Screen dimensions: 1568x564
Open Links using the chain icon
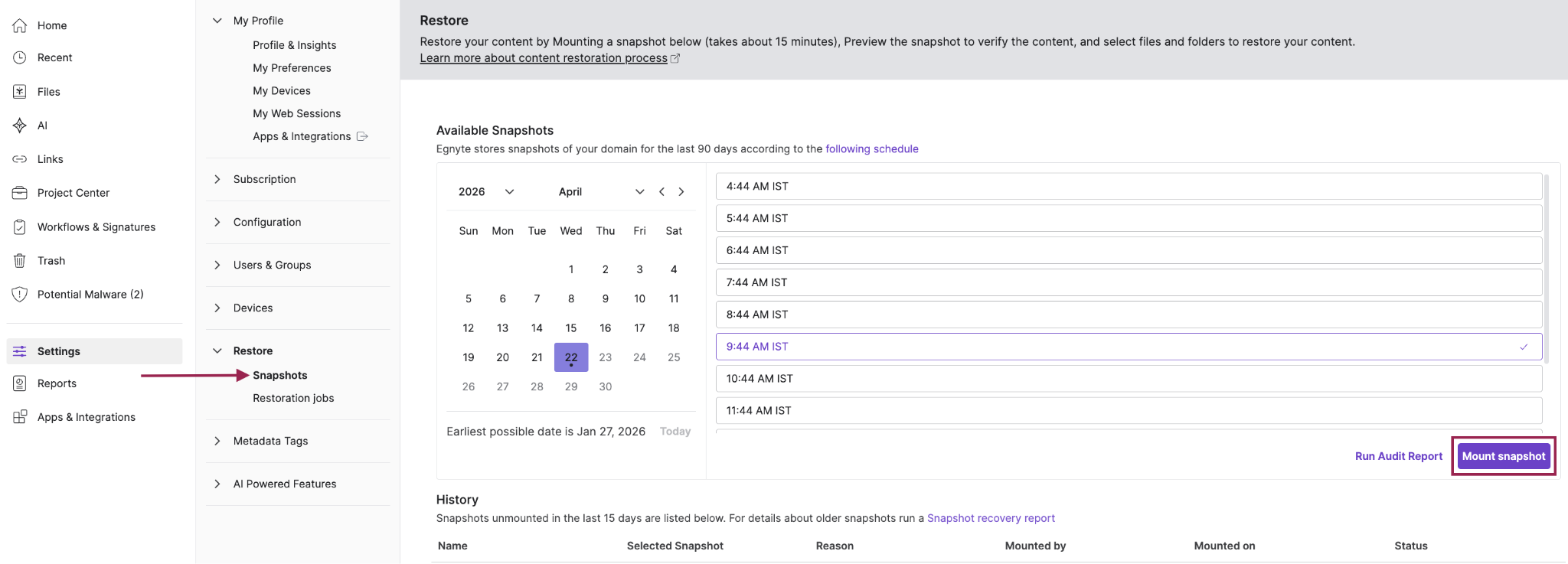click(20, 159)
